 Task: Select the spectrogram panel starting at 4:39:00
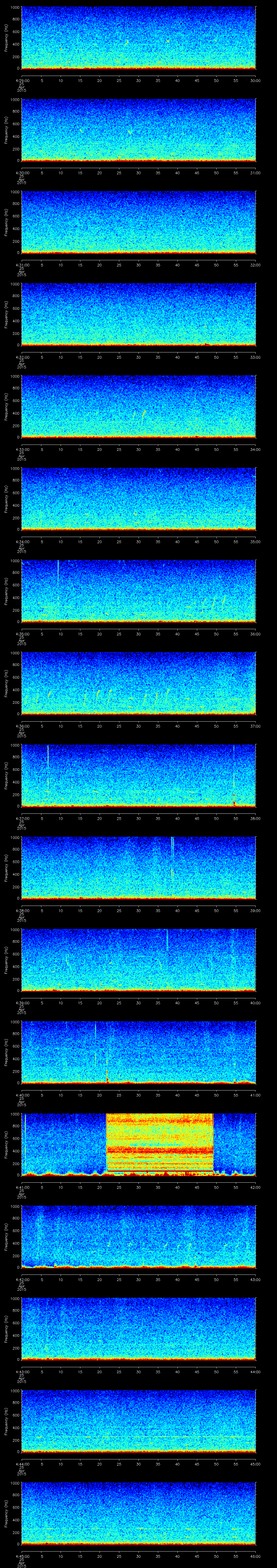pos(138,960)
